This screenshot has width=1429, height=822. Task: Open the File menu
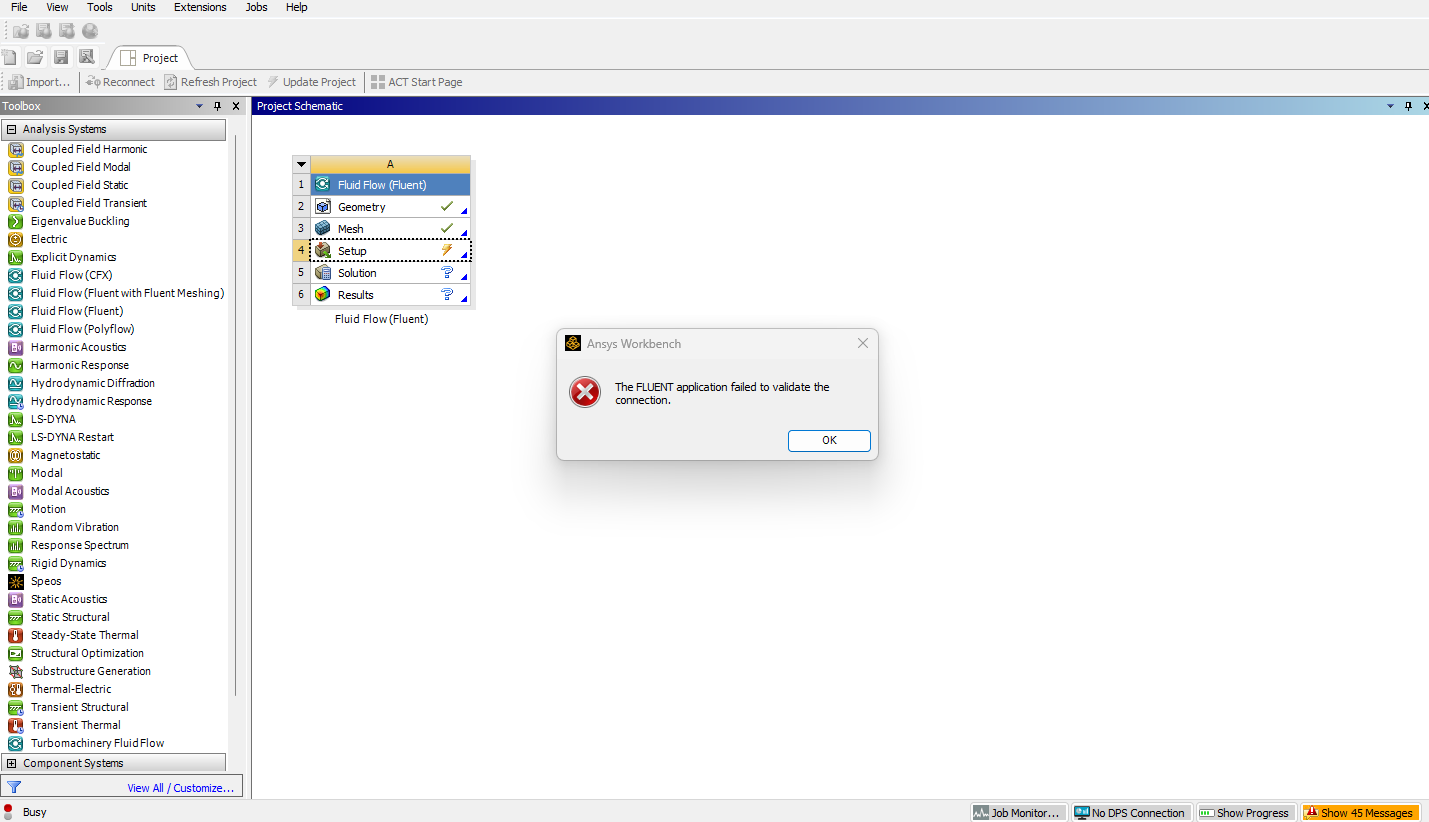19,7
